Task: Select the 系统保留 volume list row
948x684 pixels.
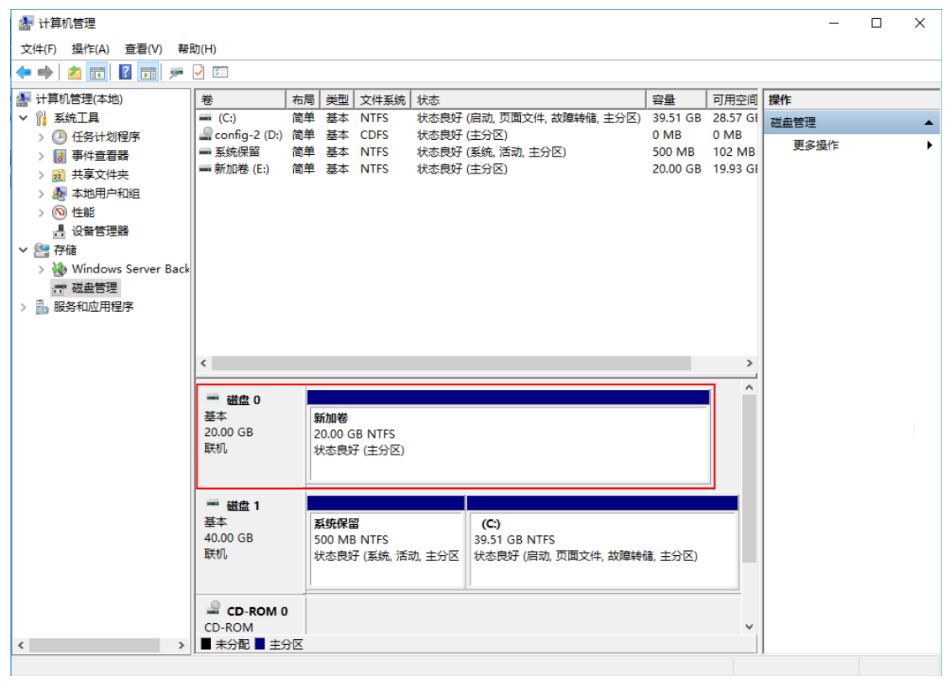Action: (x=477, y=152)
